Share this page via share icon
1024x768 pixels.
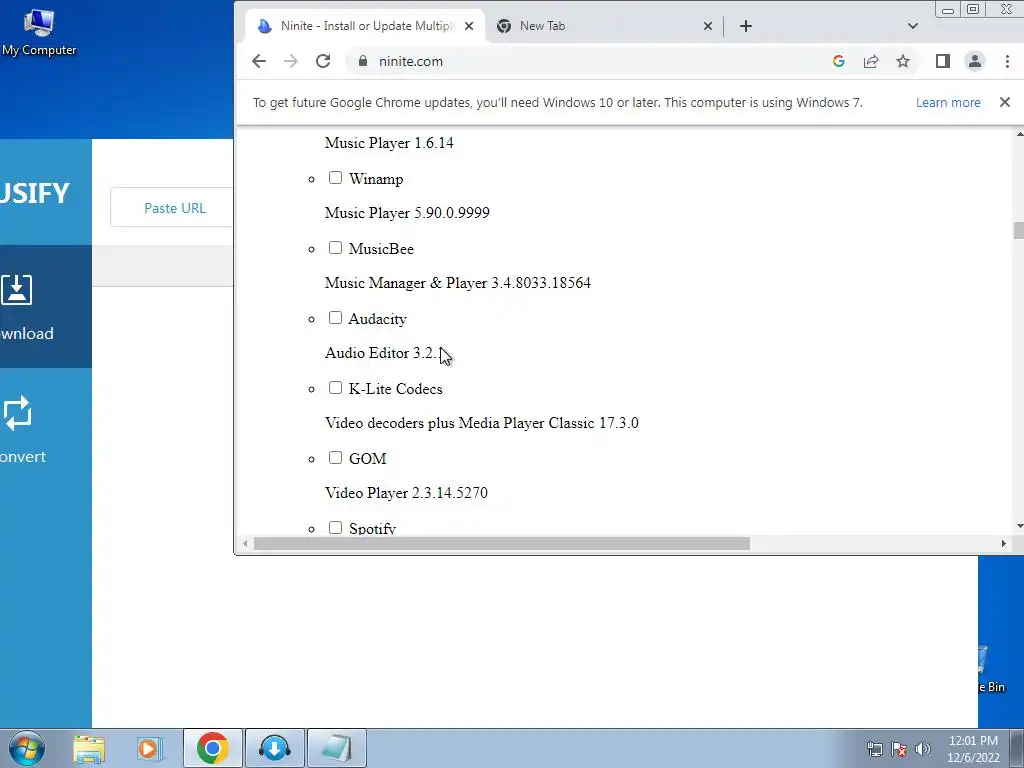(871, 61)
